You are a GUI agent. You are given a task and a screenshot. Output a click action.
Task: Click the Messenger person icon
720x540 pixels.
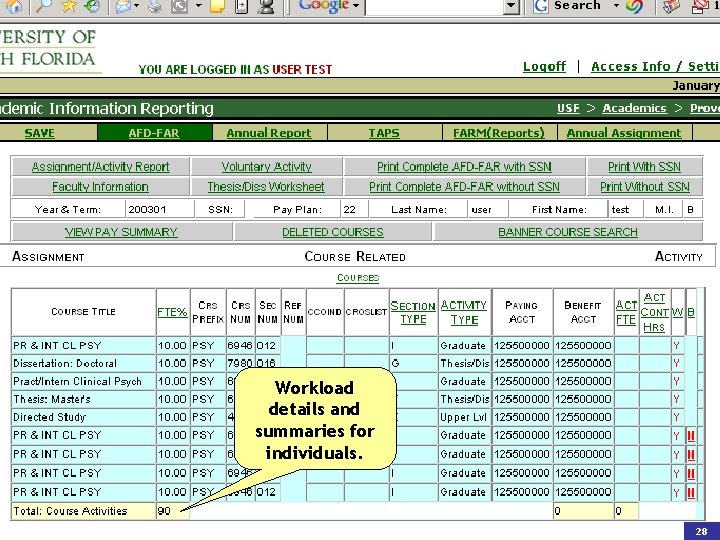pyautogui.click(x=266, y=6)
